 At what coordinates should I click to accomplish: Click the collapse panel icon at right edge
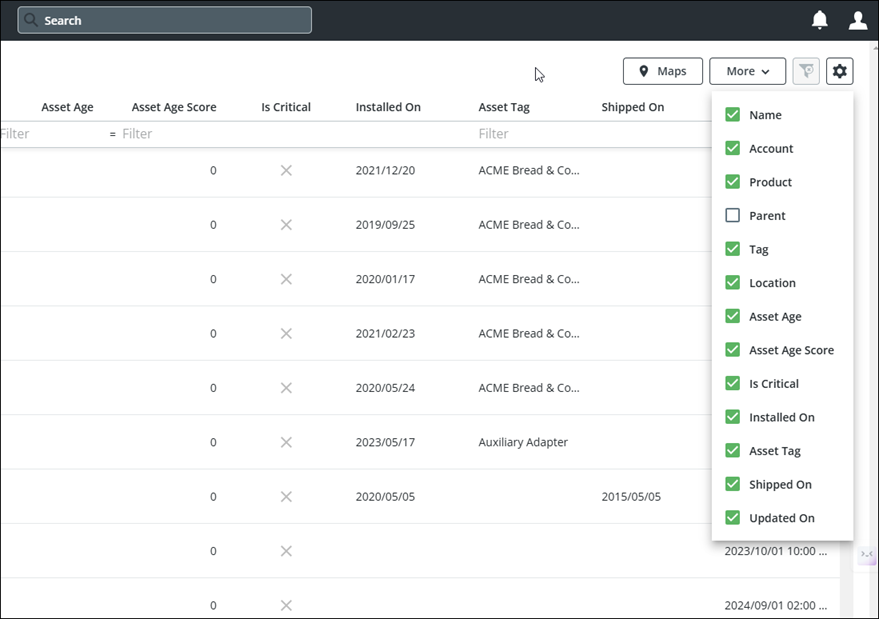coord(867,555)
